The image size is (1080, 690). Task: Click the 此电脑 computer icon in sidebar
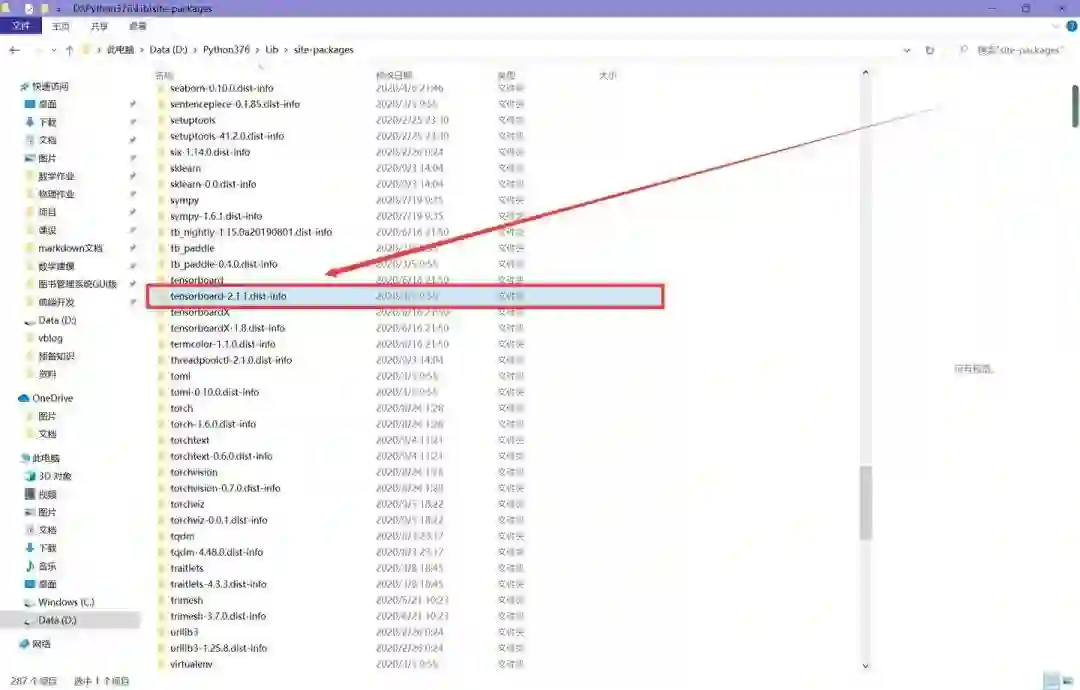(x=25, y=458)
